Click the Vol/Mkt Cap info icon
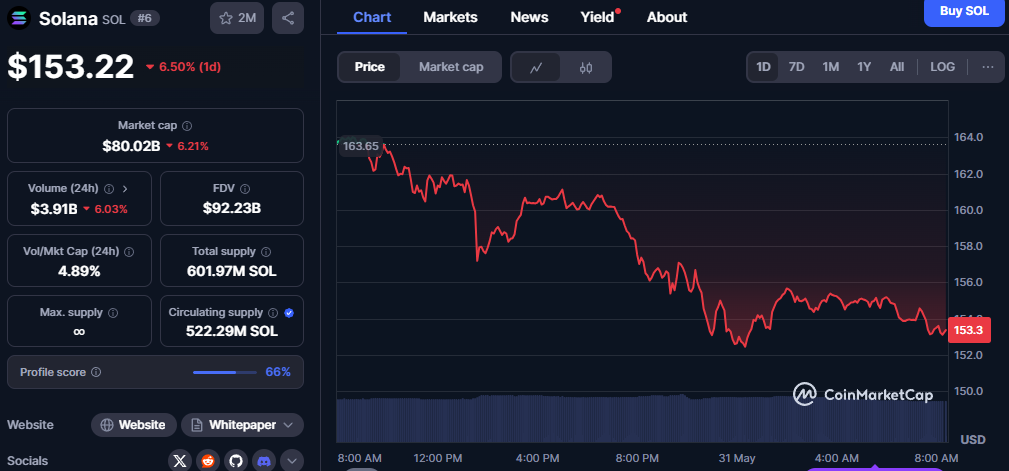The height and width of the screenshot is (471, 1009). point(129,252)
